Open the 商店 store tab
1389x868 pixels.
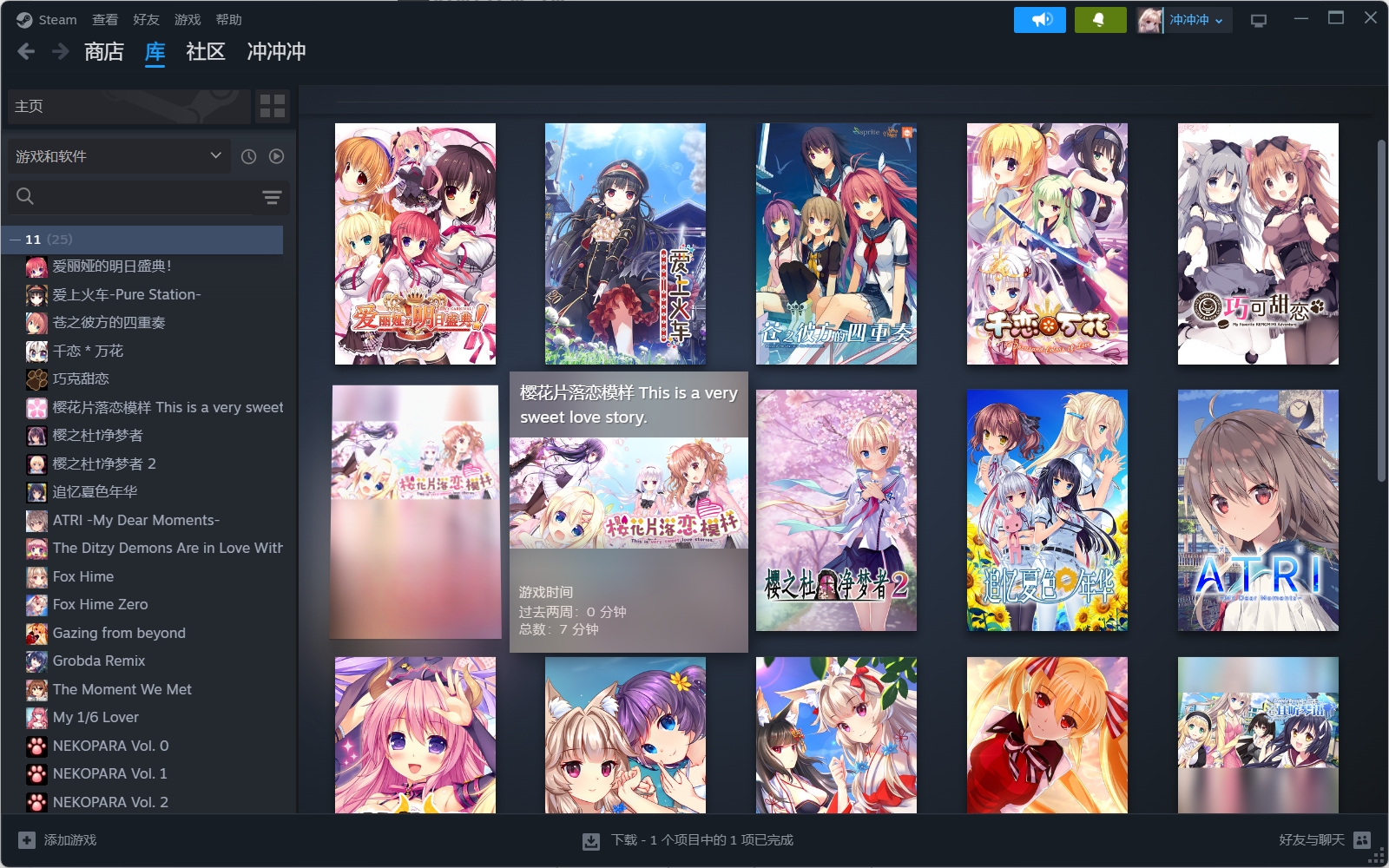104,52
